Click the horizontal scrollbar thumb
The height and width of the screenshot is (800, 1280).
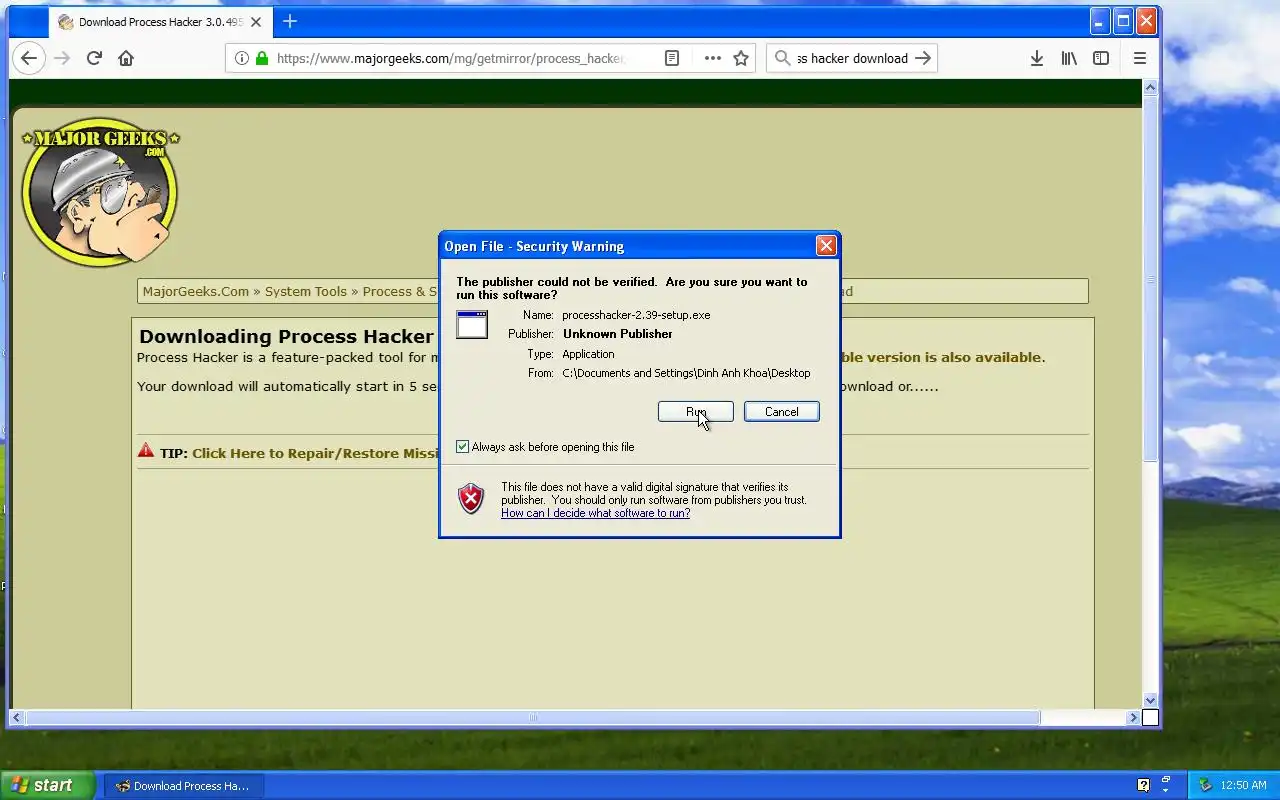click(532, 717)
